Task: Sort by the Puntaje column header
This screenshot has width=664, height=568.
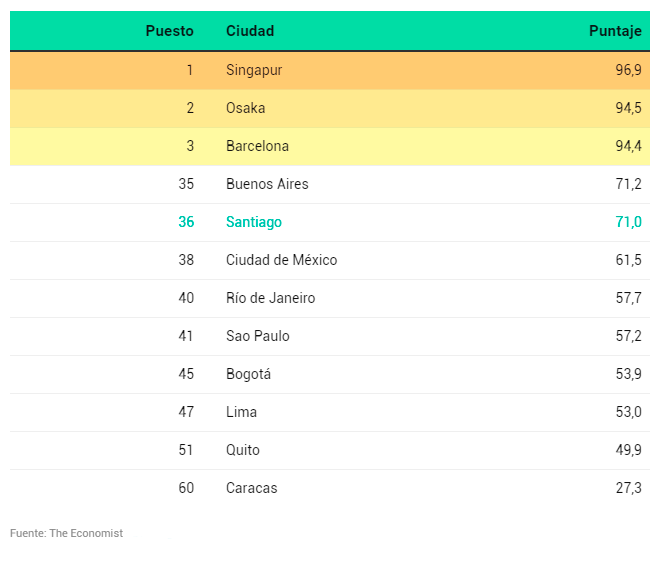Action: (615, 31)
